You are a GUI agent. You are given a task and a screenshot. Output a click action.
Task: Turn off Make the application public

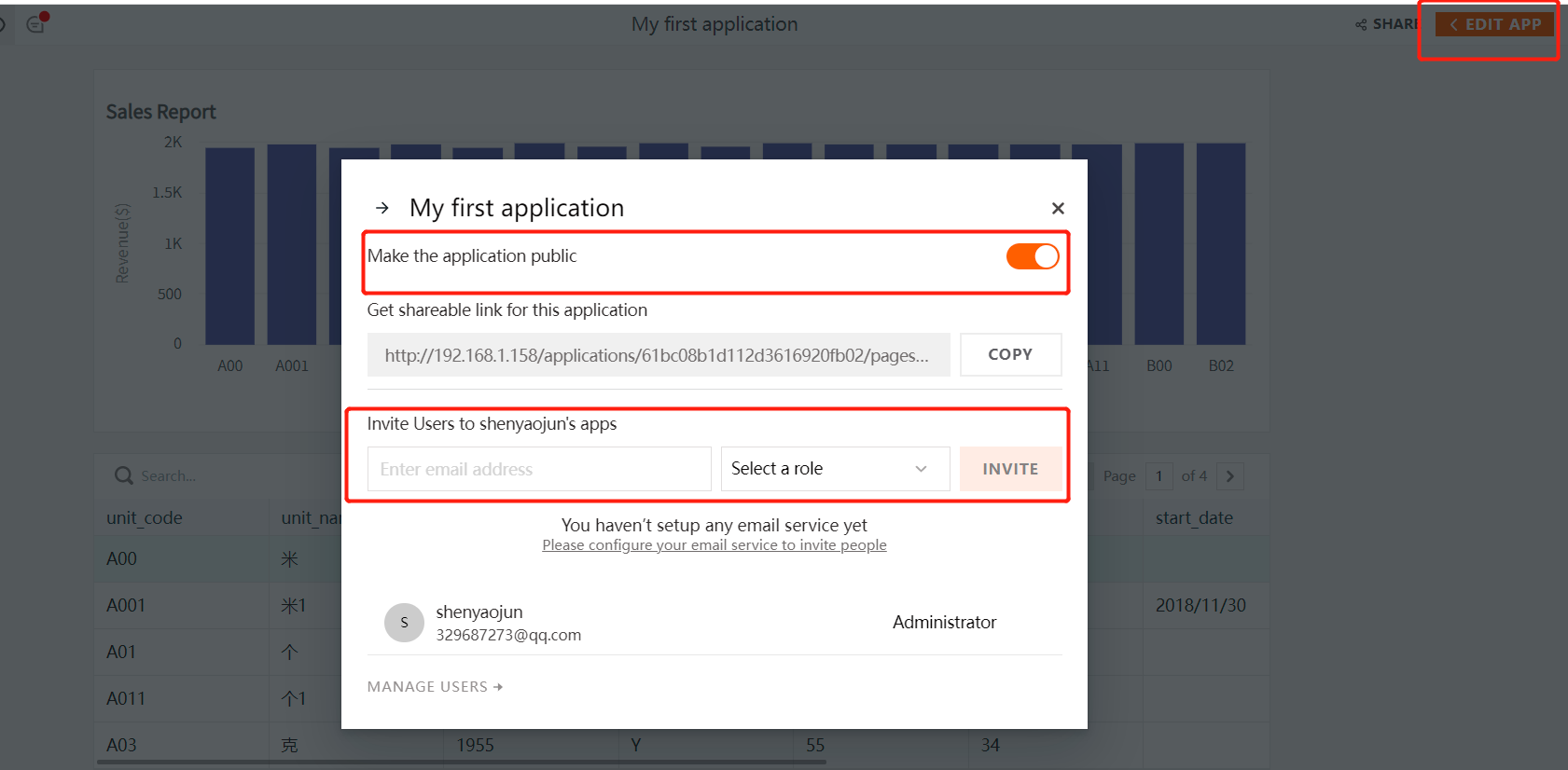[x=1032, y=256]
